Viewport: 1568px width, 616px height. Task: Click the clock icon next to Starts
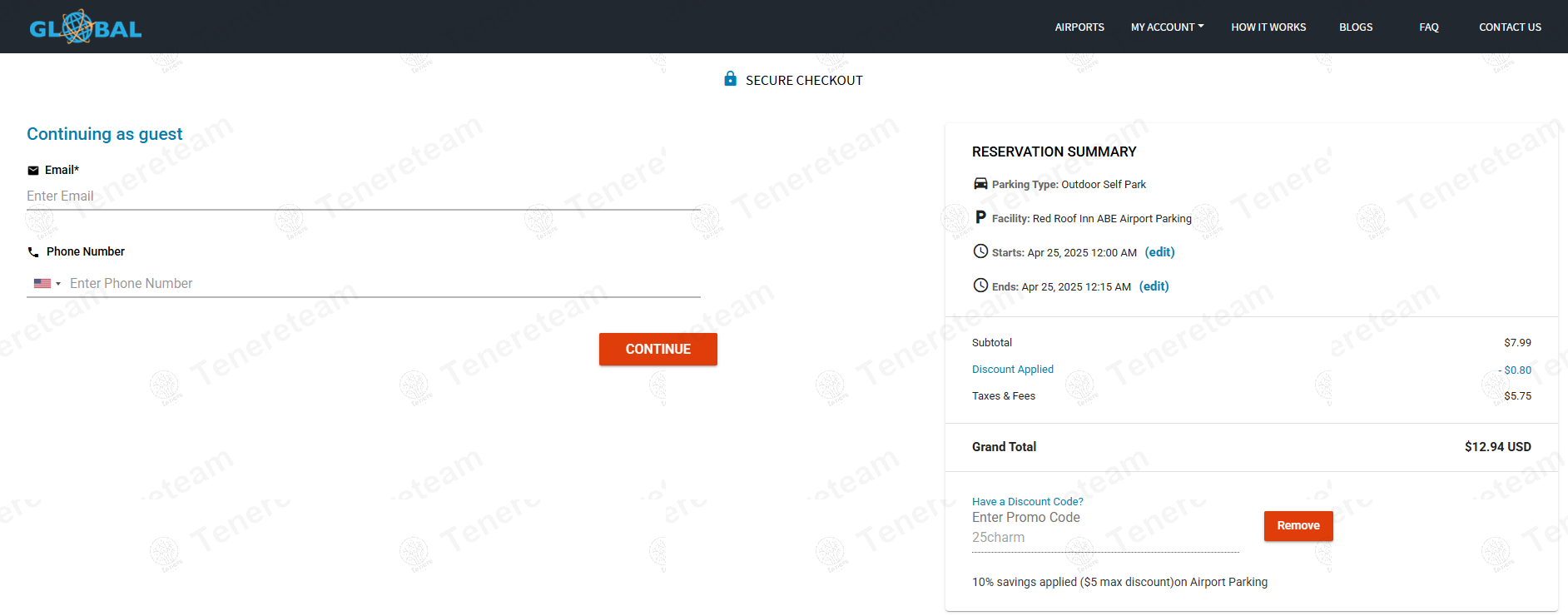980,251
